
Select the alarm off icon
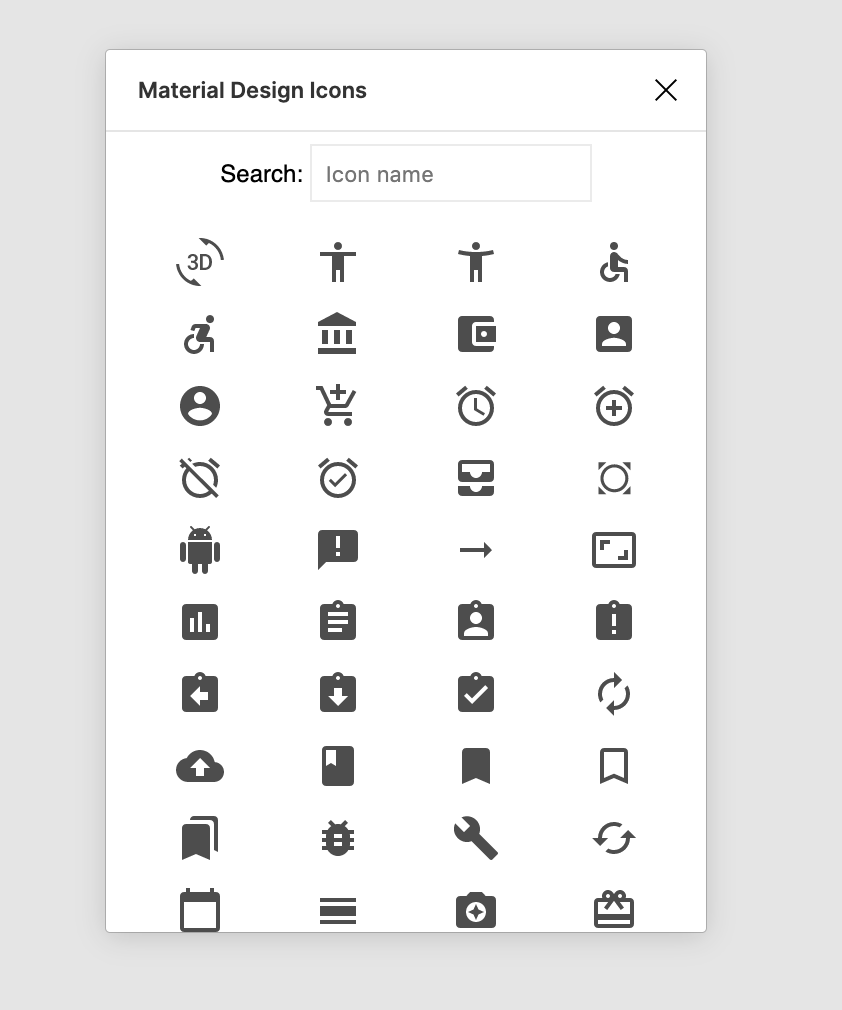click(200, 478)
